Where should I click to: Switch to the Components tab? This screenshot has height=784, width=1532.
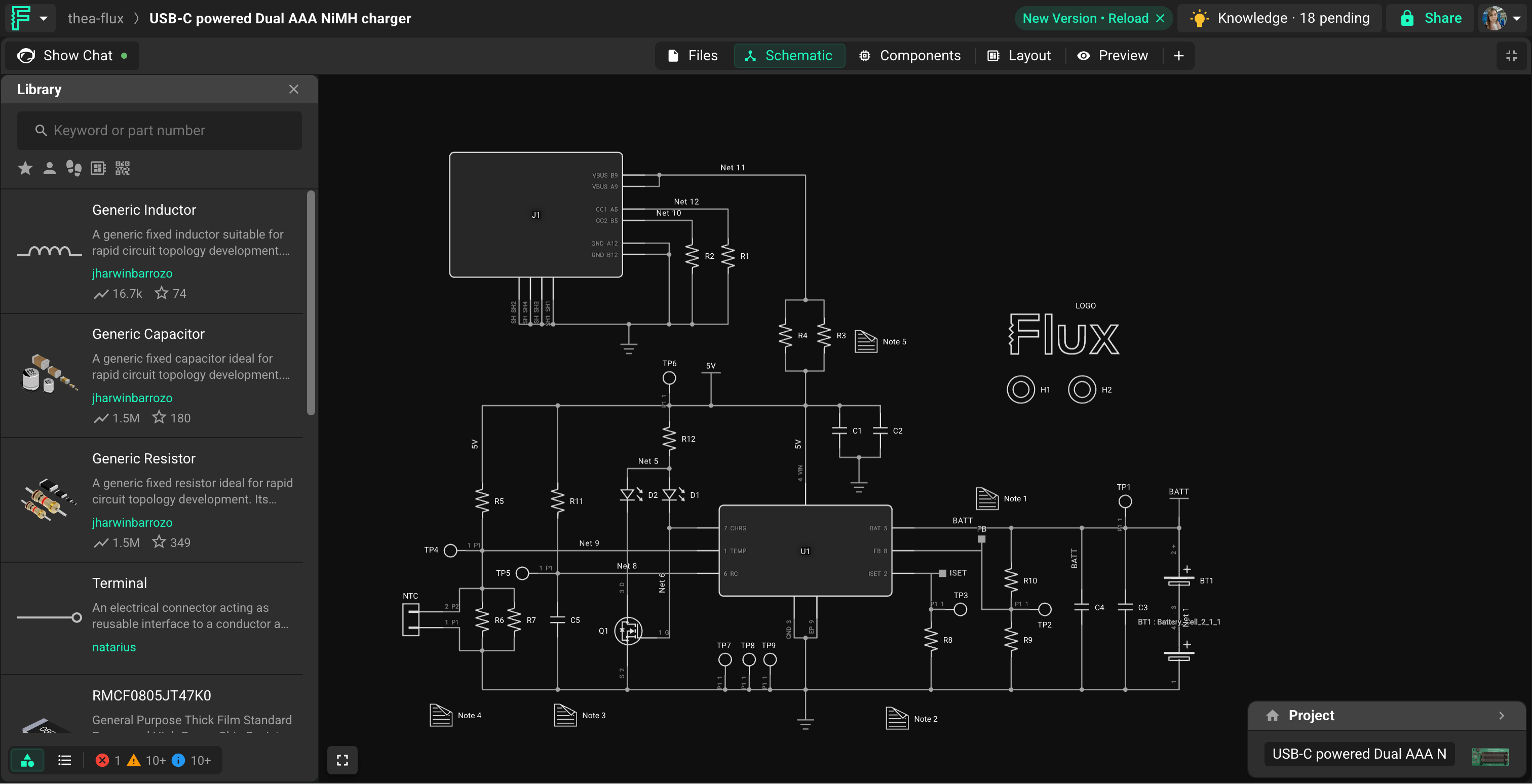[x=909, y=55]
